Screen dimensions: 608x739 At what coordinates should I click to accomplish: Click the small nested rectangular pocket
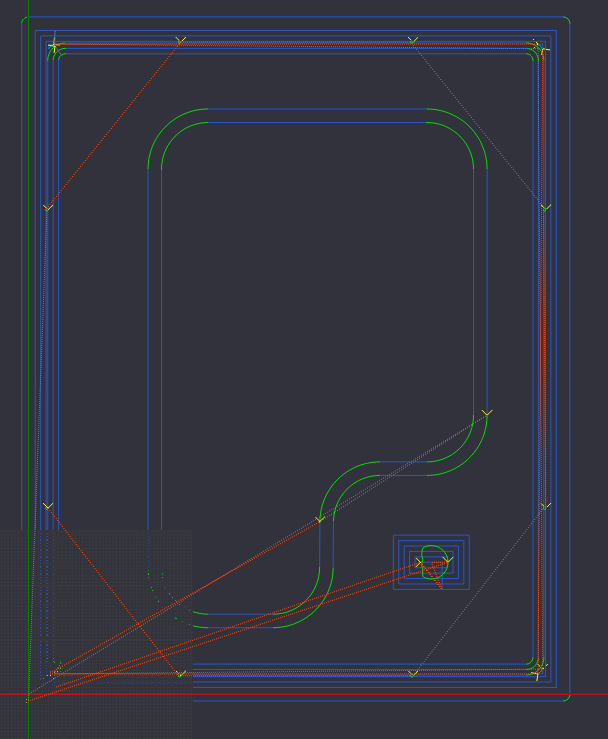(x=431, y=562)
